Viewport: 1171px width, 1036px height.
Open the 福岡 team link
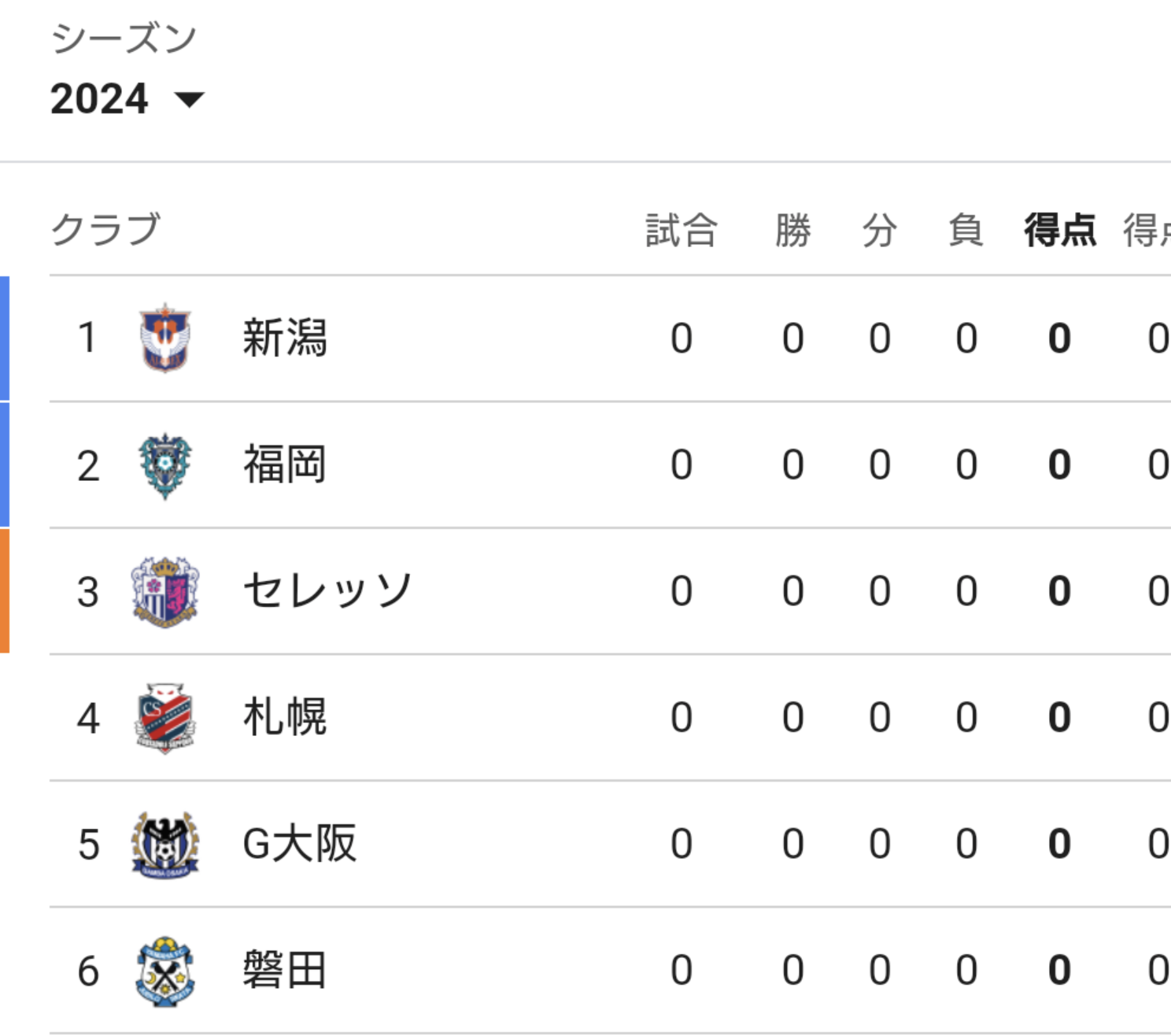click(x=285, y=464)
